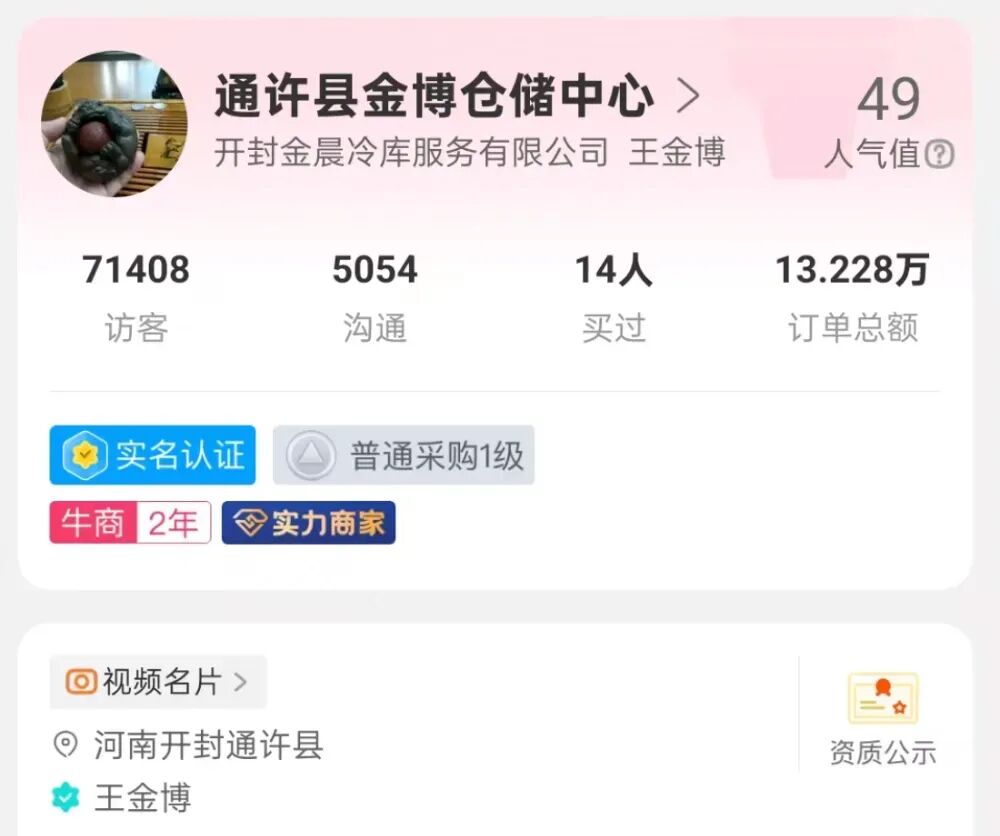Tap the 实名认证 verification badge

pyautogui.click(x=152, y=455)
